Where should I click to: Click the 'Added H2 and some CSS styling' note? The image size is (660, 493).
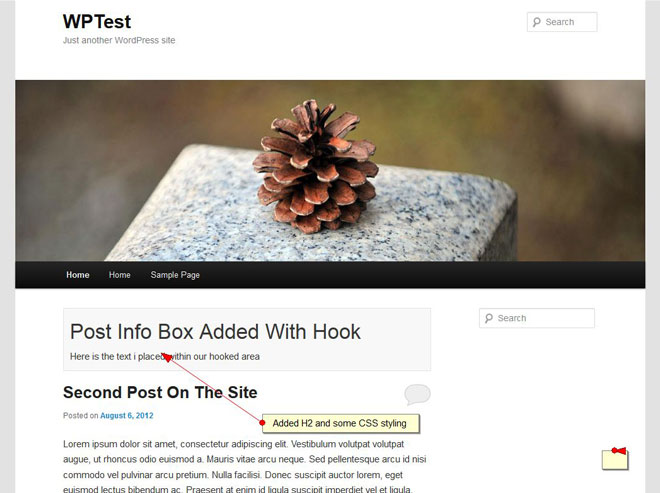coord(340,424)
